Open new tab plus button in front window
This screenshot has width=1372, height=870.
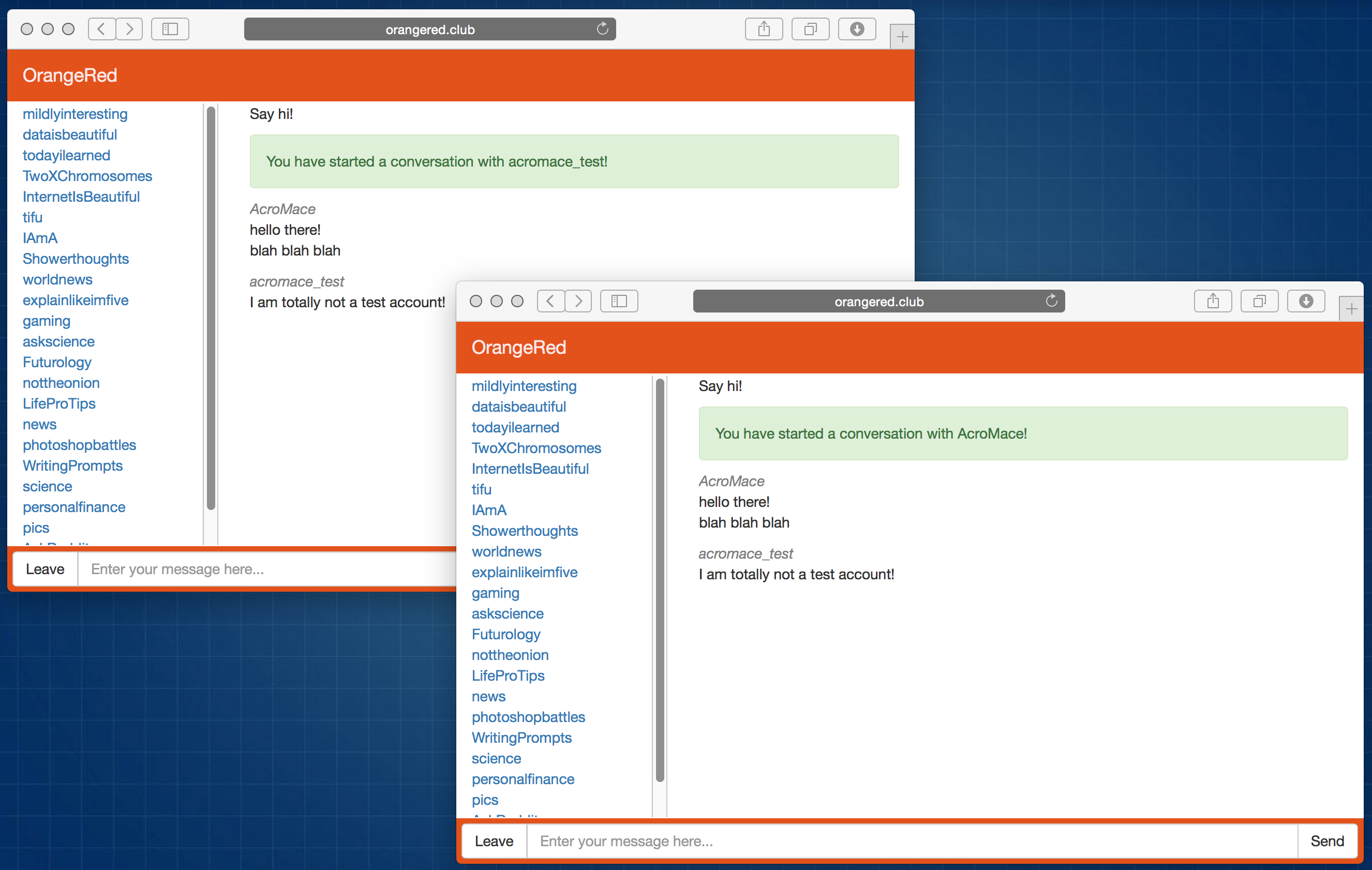click(x=1351, y=309)
